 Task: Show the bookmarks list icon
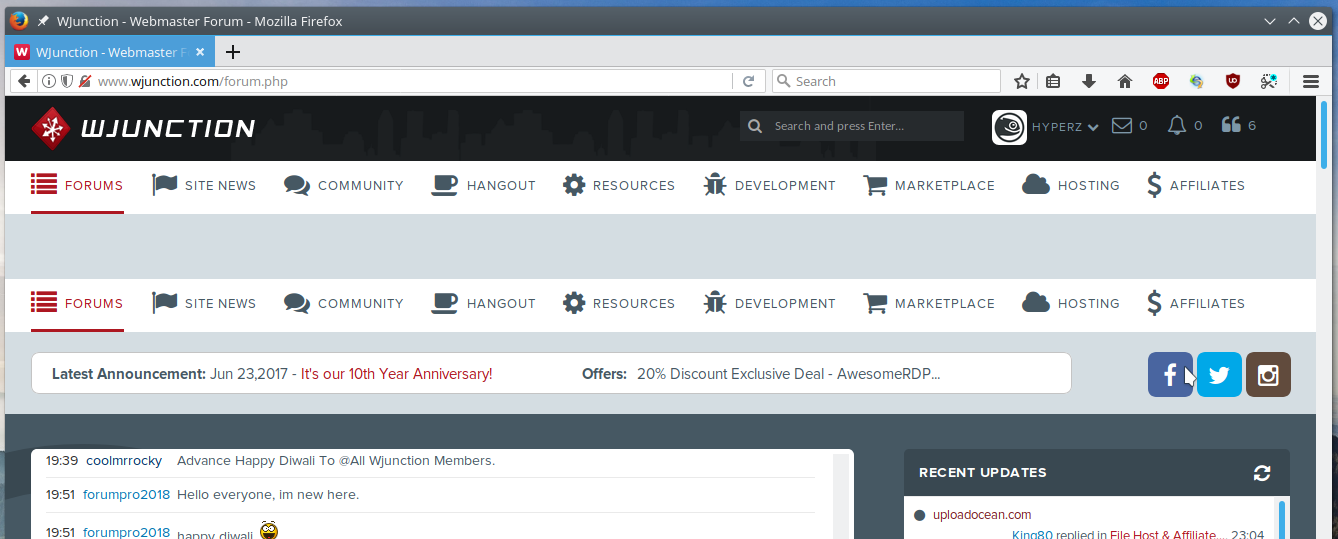[x=1054, y=81]
